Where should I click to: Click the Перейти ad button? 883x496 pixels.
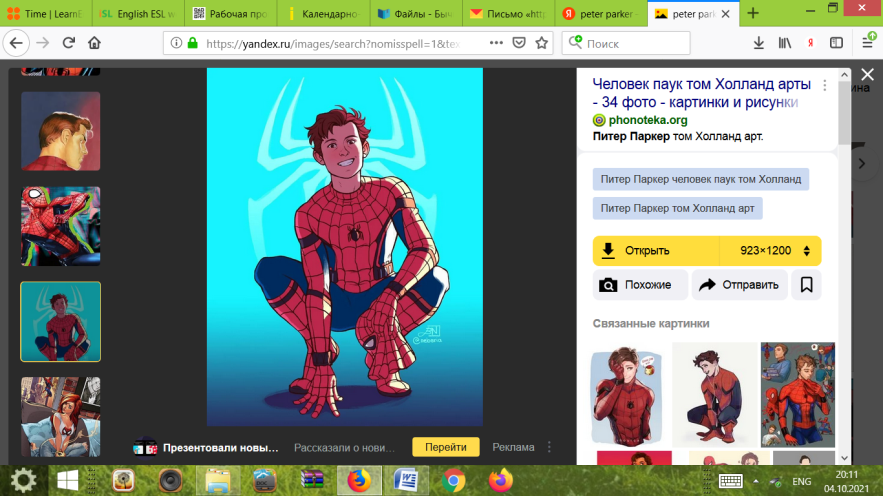(445, 447)
